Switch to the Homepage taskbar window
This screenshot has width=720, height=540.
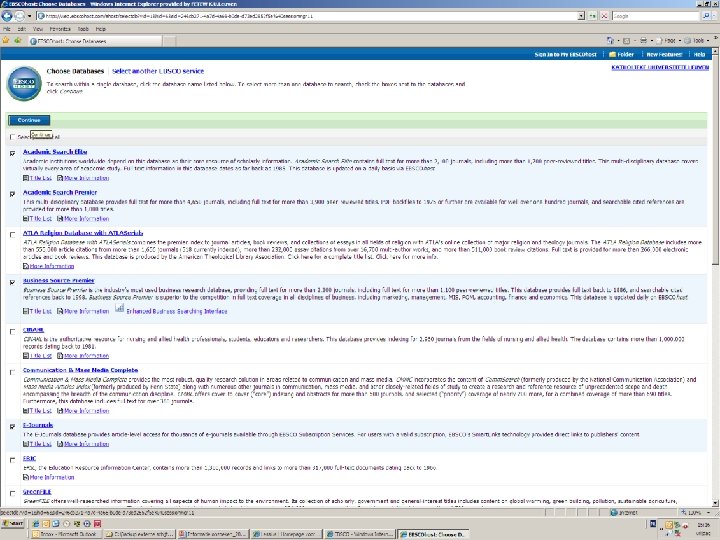(x=286, y=534)
